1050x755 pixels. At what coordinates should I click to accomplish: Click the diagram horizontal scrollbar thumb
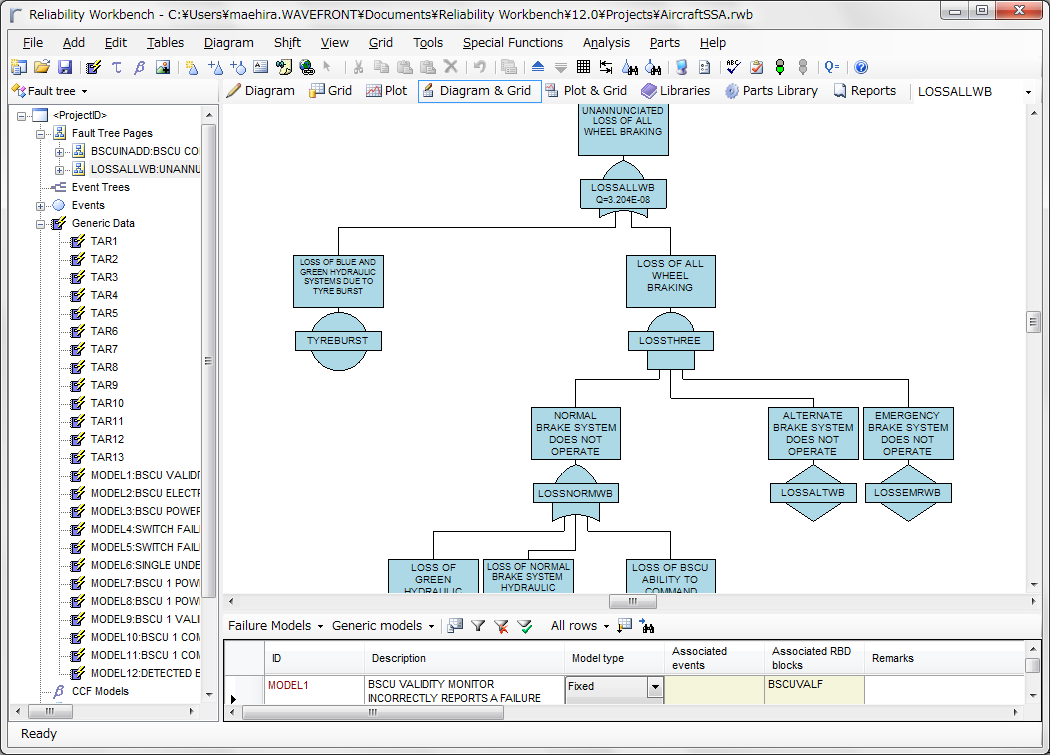[x=632, y=602]
